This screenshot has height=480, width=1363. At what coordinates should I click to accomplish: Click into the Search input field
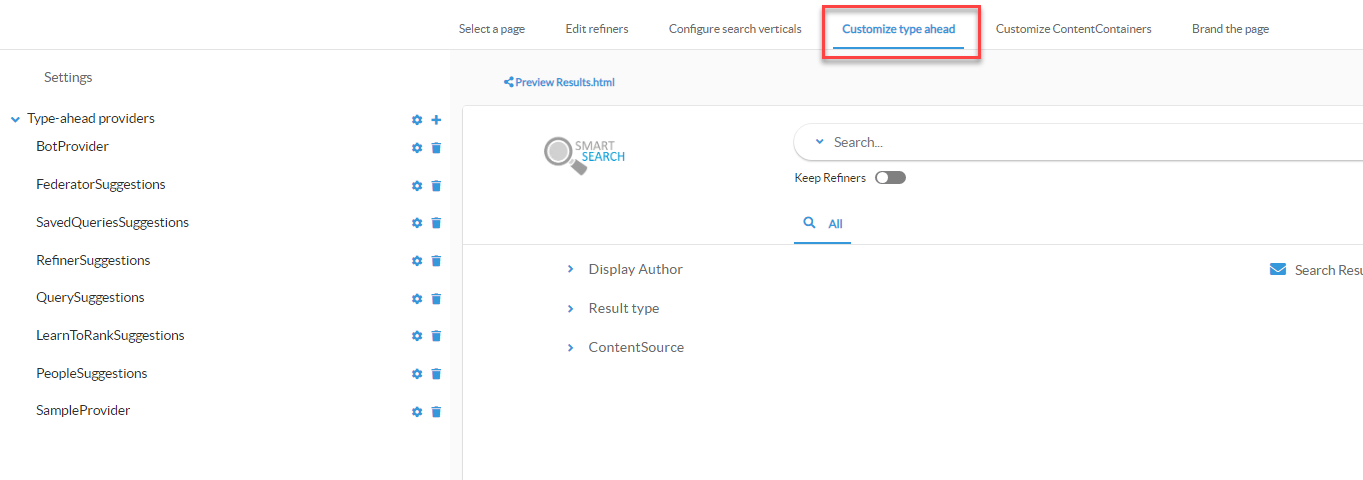click(1000, 142)
